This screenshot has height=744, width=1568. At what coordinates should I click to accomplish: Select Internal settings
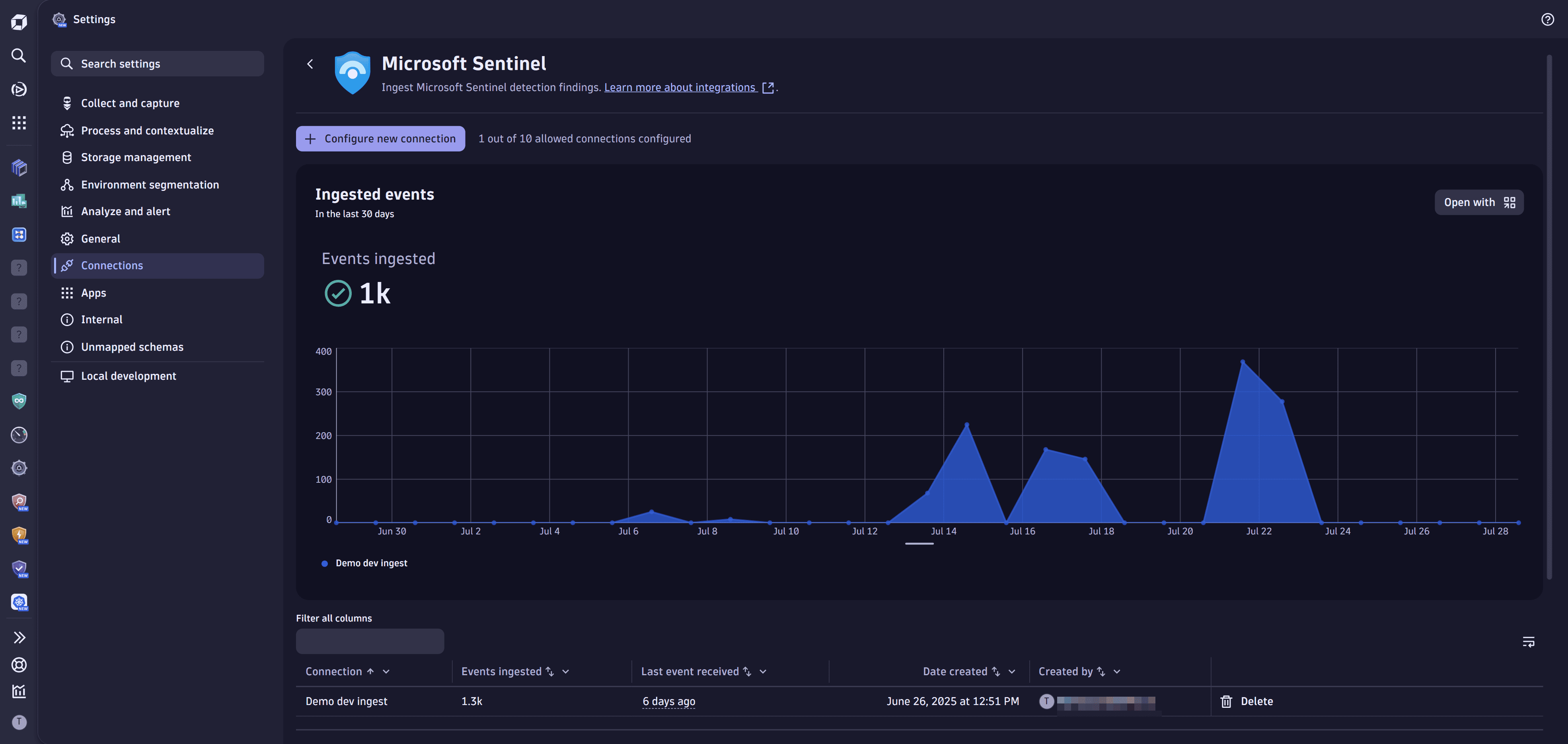pyautogui.click(x=157, y=319)
